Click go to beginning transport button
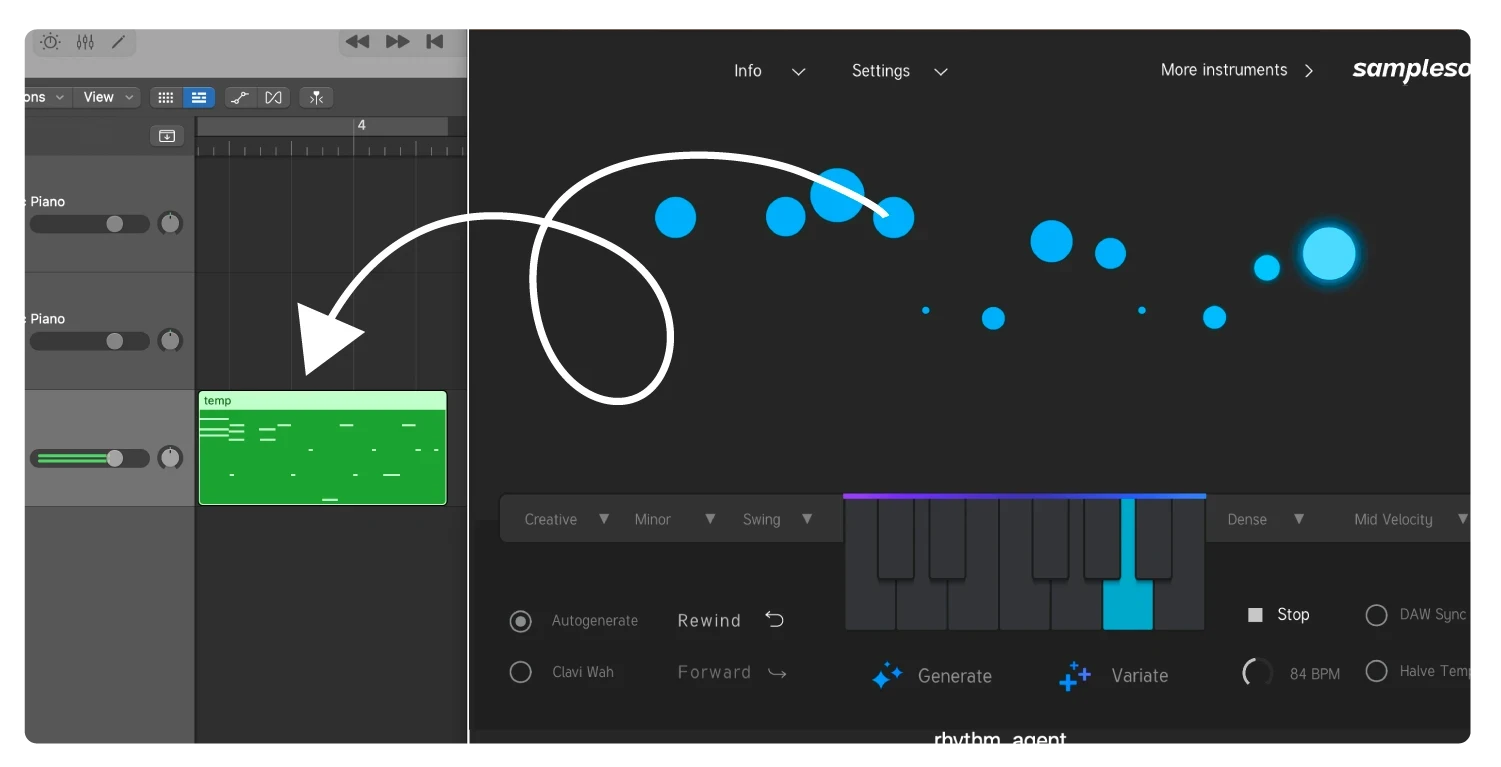This screenshot has height=767, width=1501. point(434,42)
